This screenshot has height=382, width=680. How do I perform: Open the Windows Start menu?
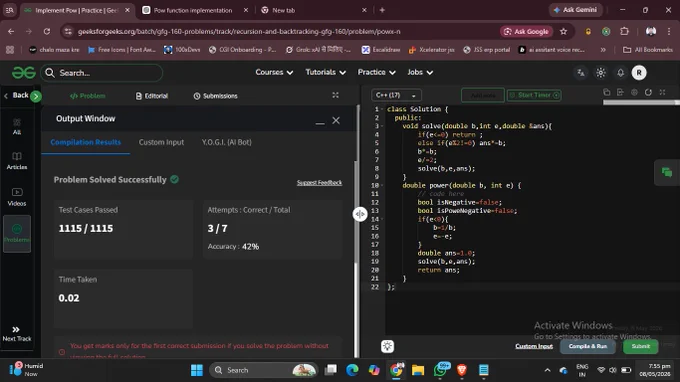tap(196, 370)
